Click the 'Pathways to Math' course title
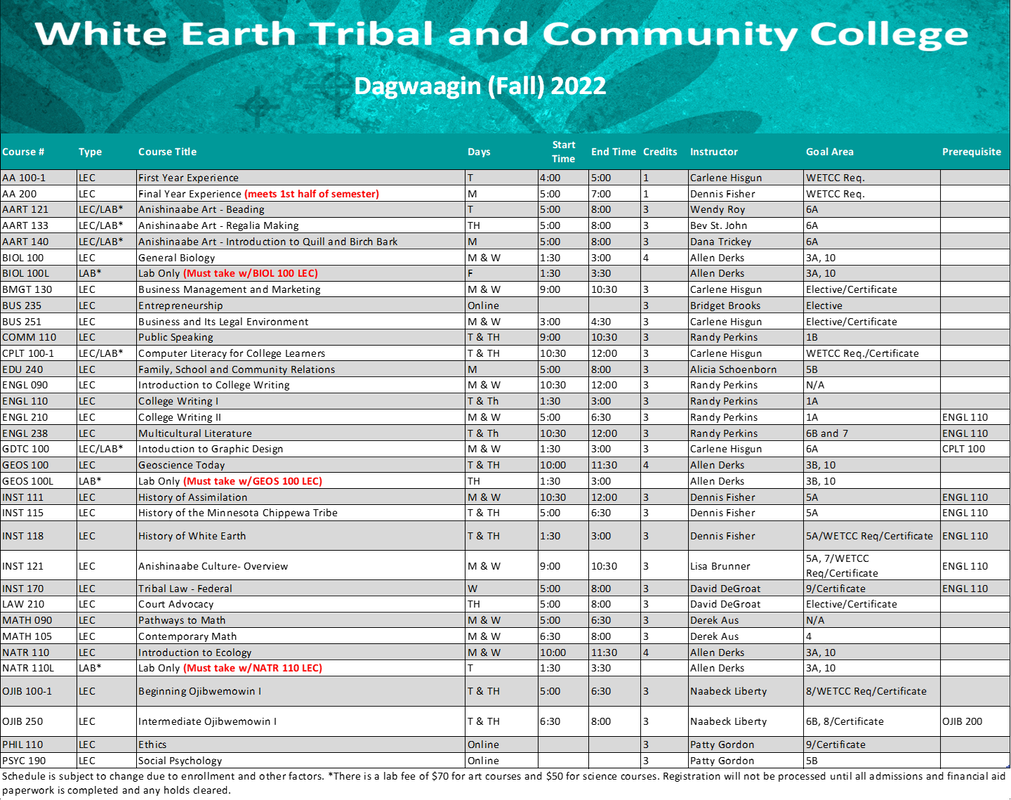The height and width of the screenshot is (800, 1011). (x=182, y=620)
